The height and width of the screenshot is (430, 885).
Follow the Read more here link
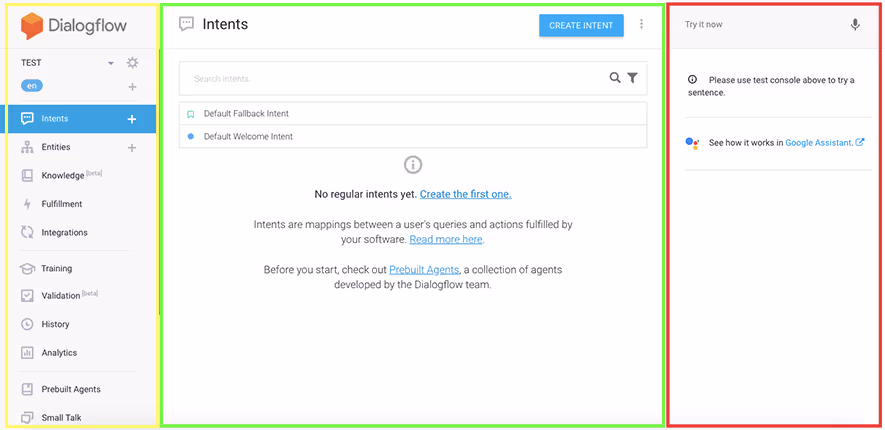tap(446, 239)
